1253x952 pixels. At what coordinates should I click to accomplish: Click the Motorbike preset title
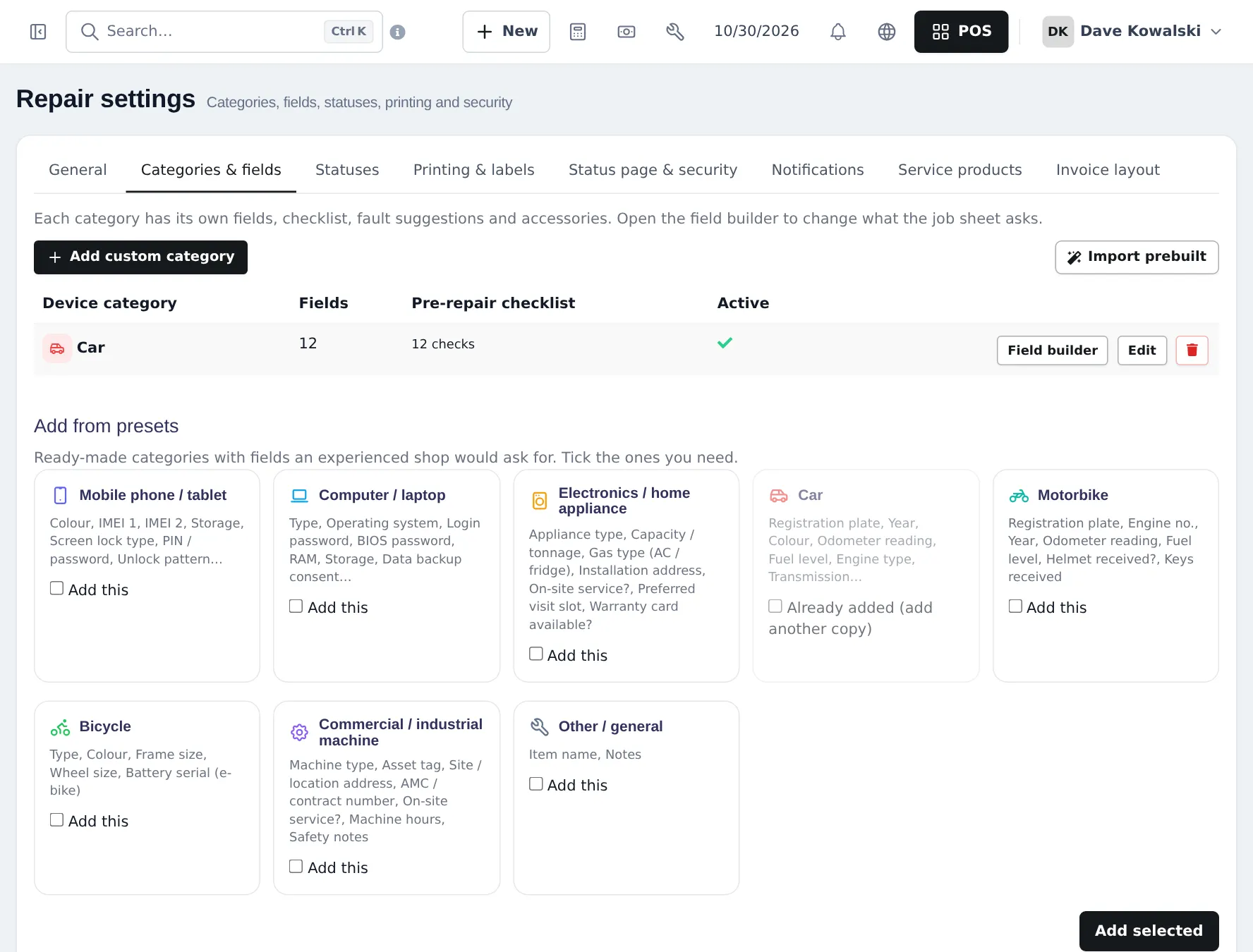point(1072,495)
